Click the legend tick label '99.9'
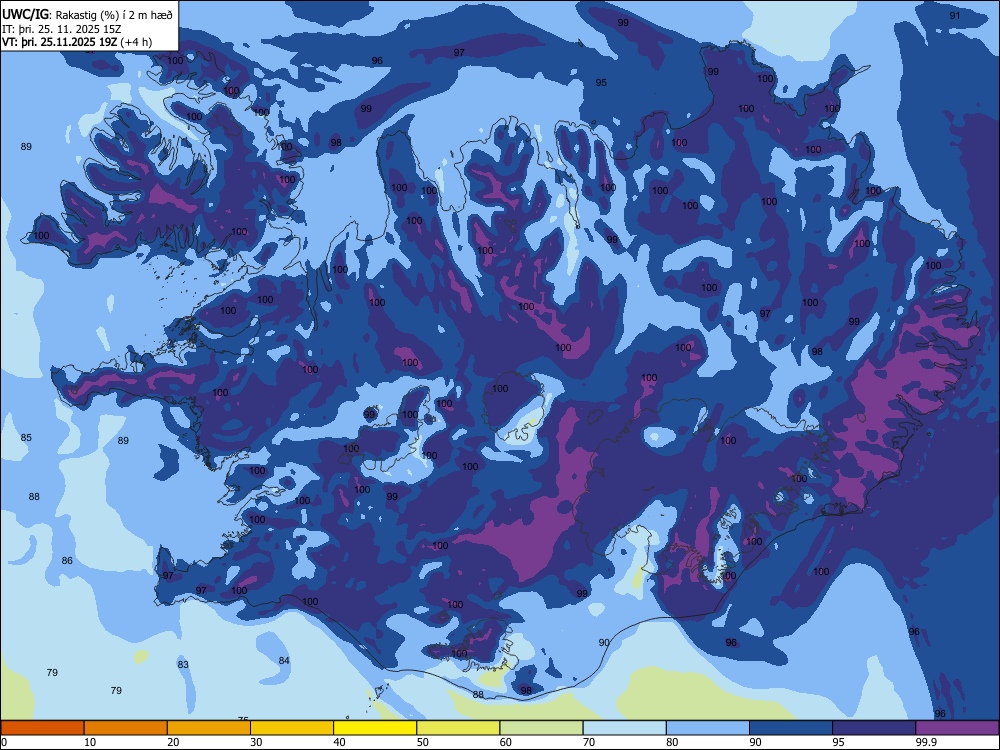The height and width of the screenshot is (750, 1000). [925, 742]
